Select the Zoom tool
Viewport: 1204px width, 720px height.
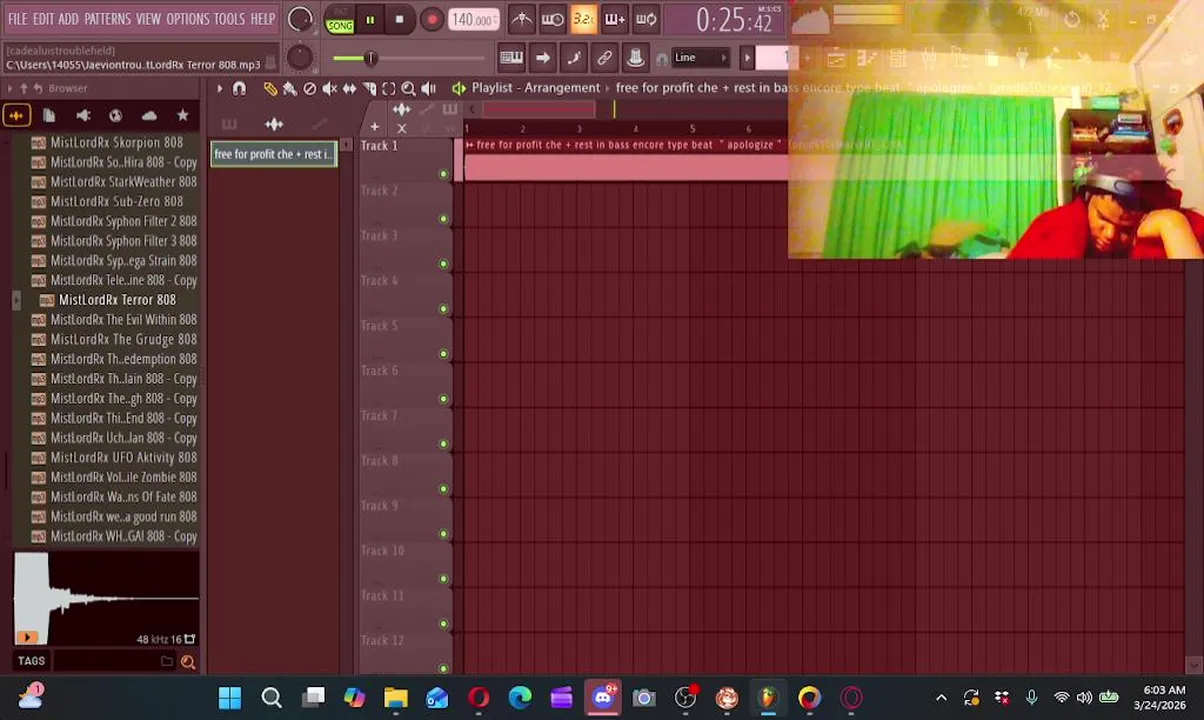408,89
